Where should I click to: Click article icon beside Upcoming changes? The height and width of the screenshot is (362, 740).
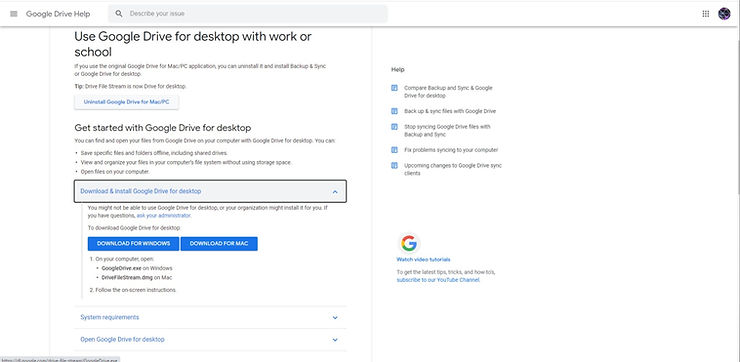tap(395, 165)
